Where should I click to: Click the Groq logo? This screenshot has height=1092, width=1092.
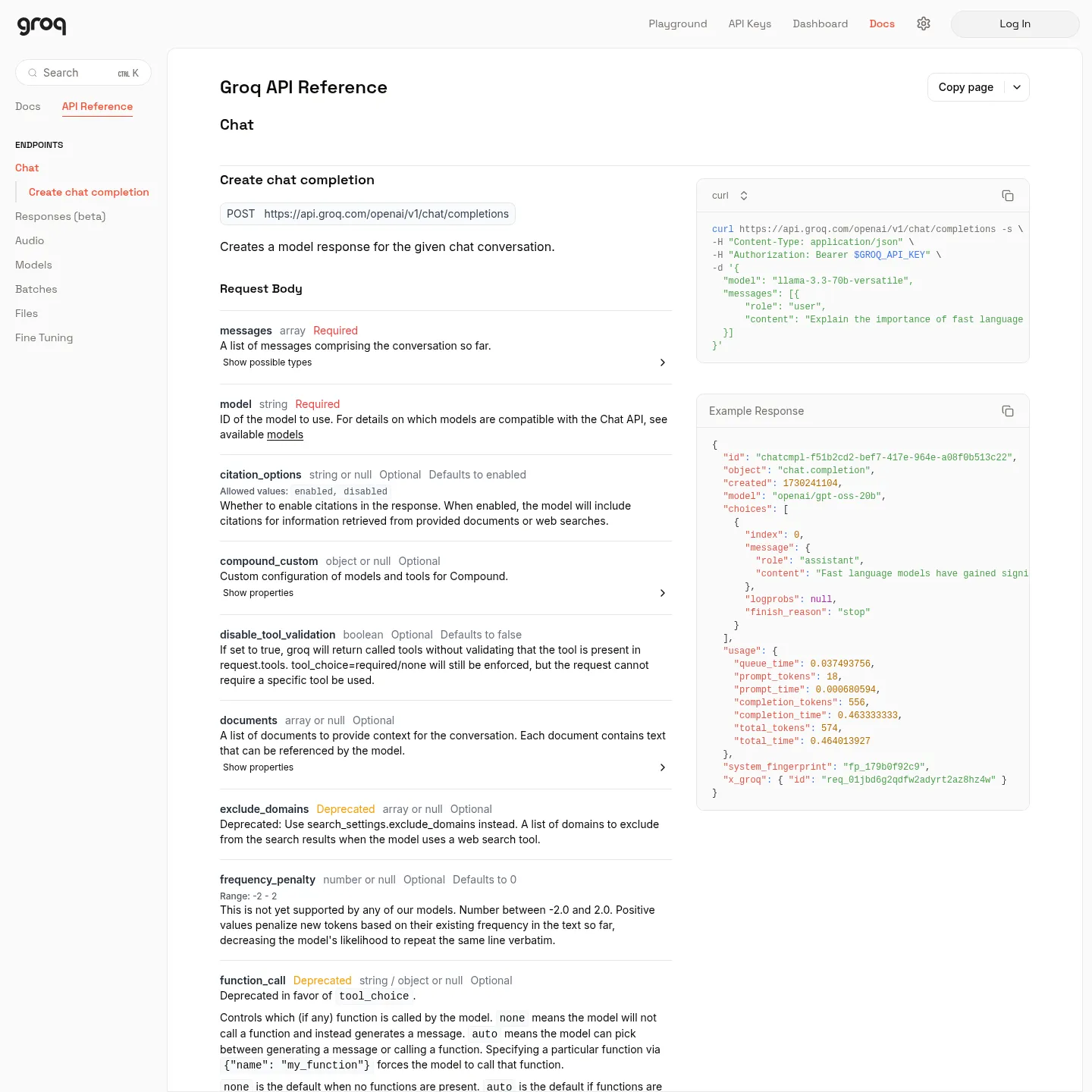click(42, 25)
